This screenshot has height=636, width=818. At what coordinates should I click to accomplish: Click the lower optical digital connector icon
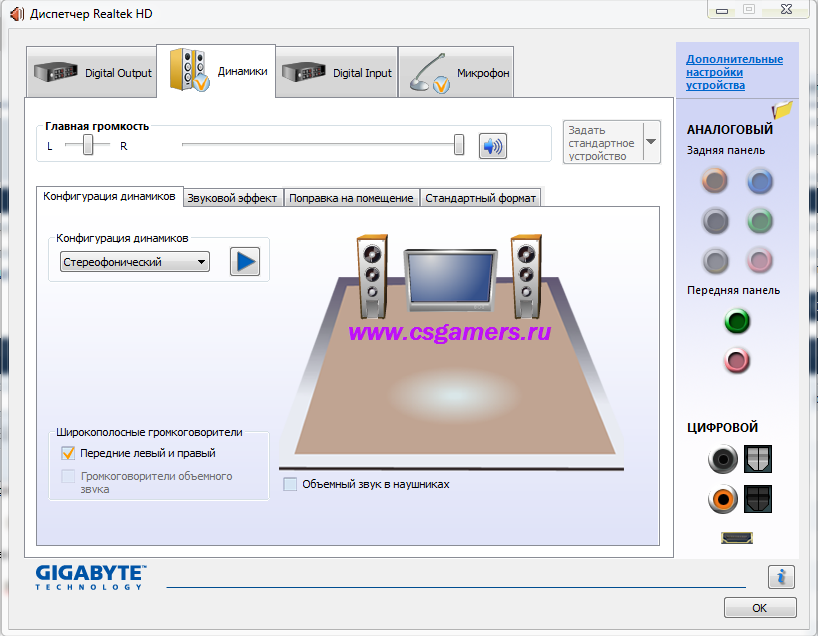(757, 499)
